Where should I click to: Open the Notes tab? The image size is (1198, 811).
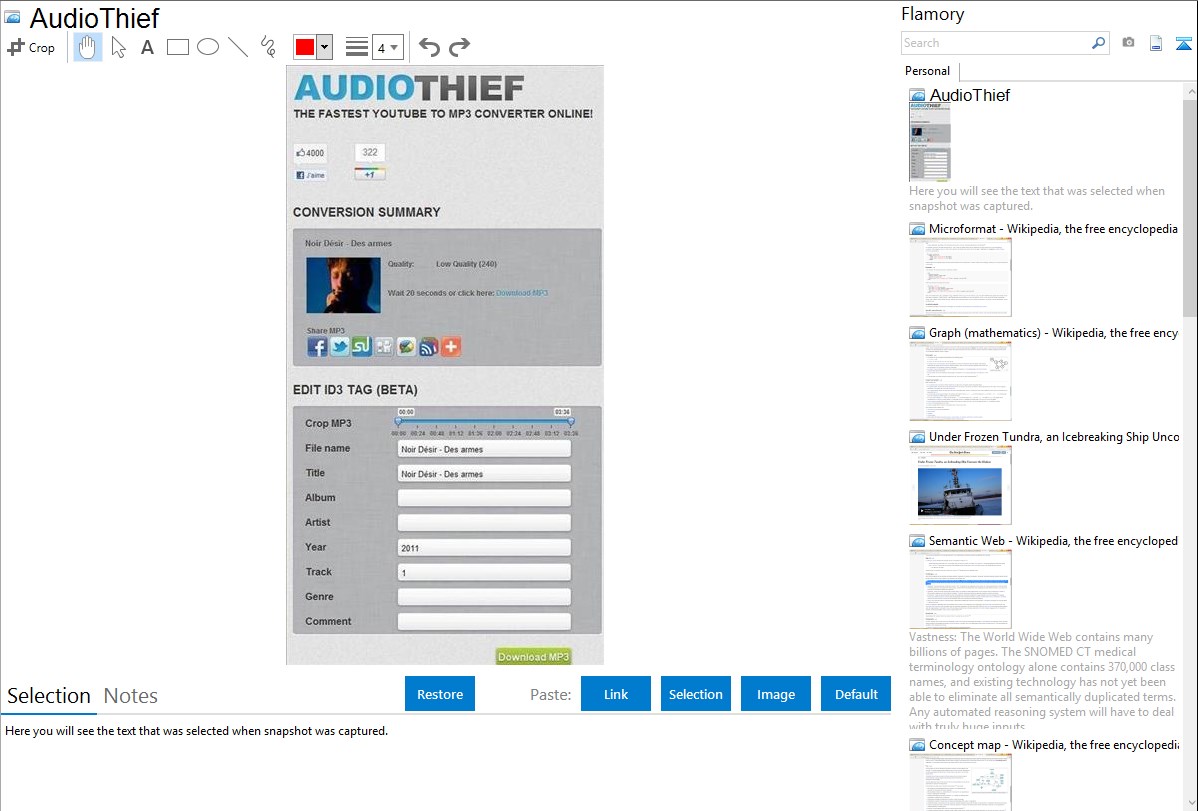point(131,696)
